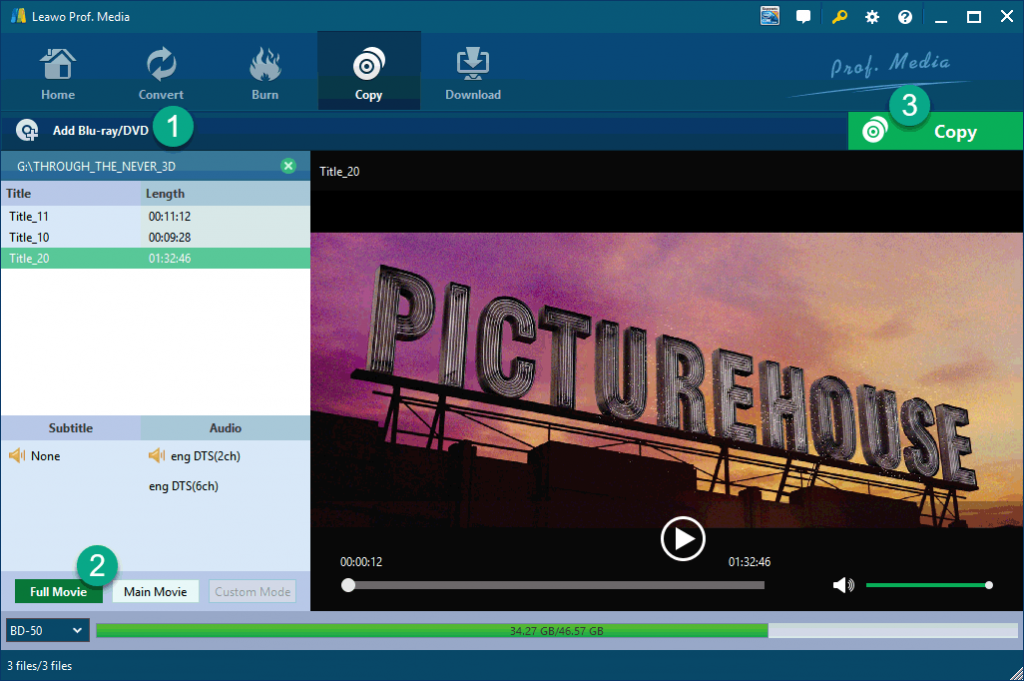This screenshot has height=681, width=1024.
Task: Open the Home module
Action: coord(58,74)
